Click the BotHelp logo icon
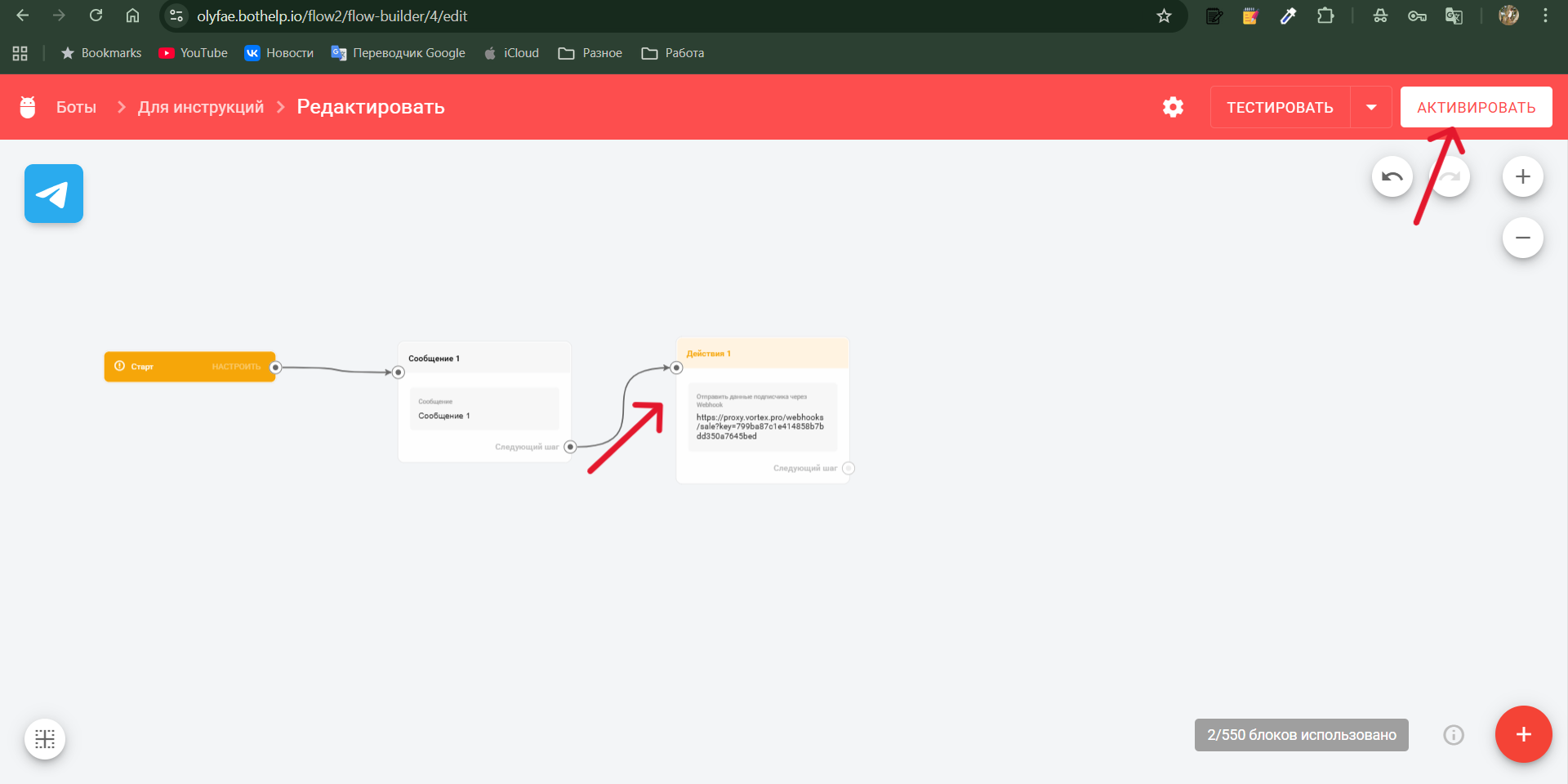Screen dimensions: 1568x784 click(x=28, y=107)
